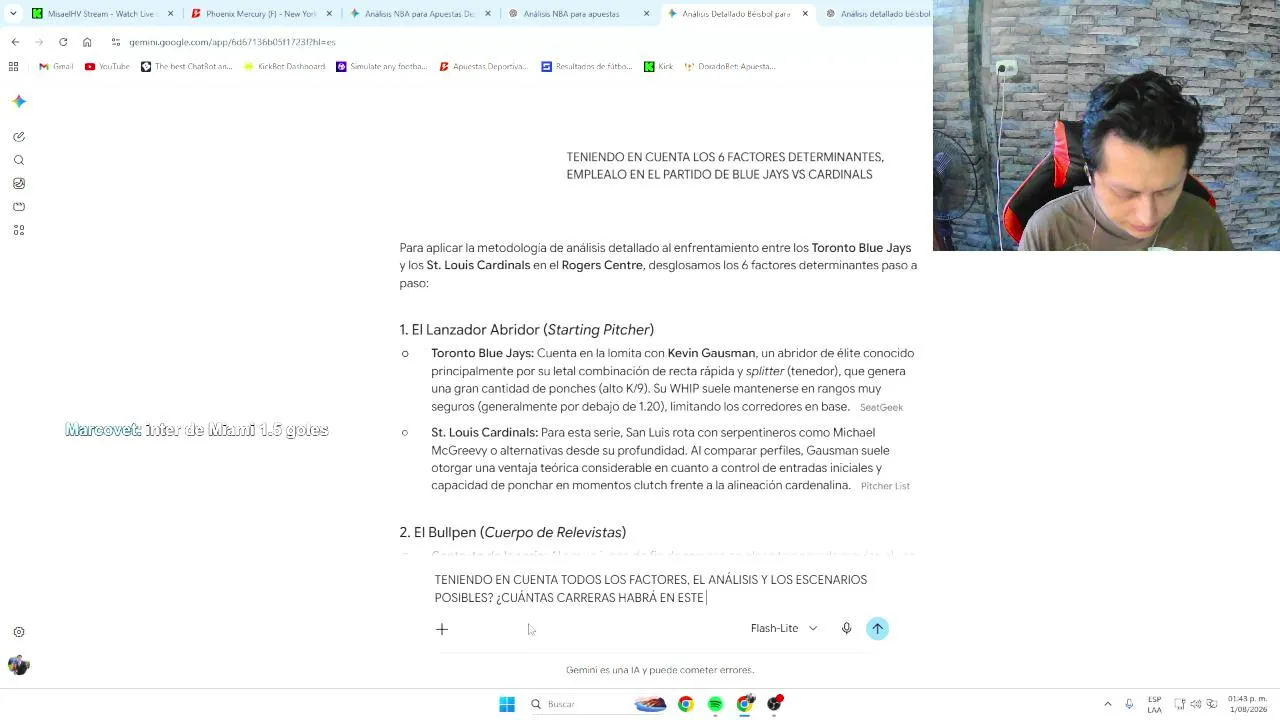The height and width of the screenshot is (720, 1280).
Task: Click the "Toronto Blue Jays:" bullet label
Action: click(x=482, y=353)
